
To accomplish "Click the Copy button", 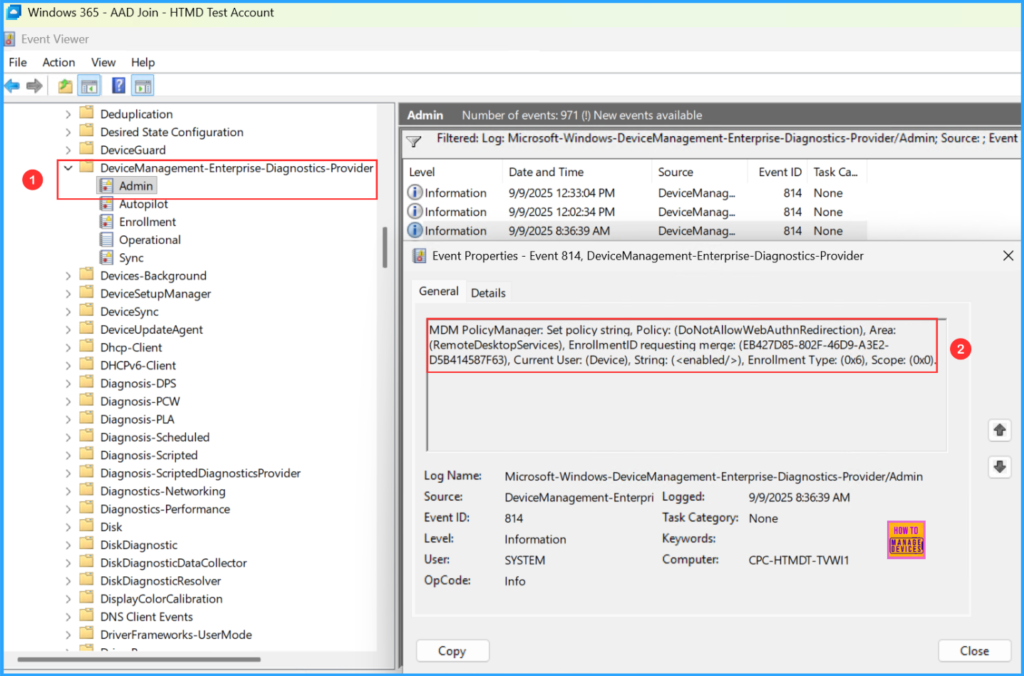I will [x=452, y=651].
